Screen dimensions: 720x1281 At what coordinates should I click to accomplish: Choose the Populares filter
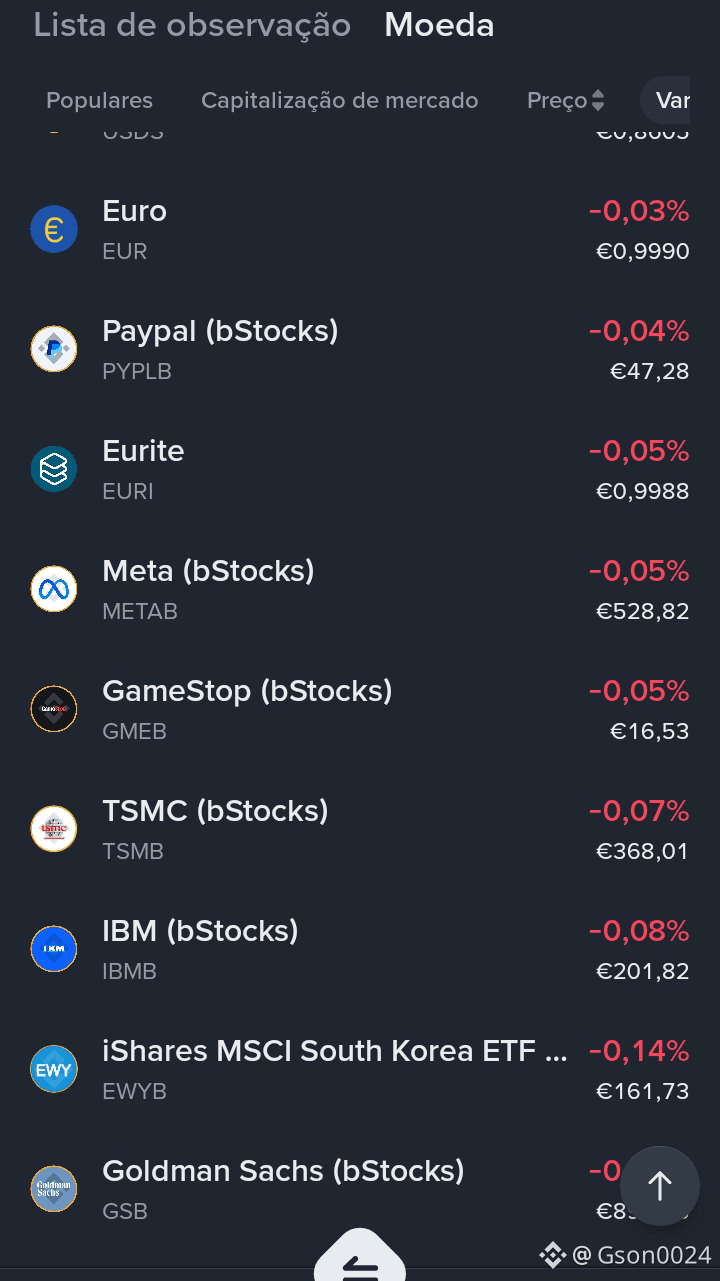click(99, 100)
